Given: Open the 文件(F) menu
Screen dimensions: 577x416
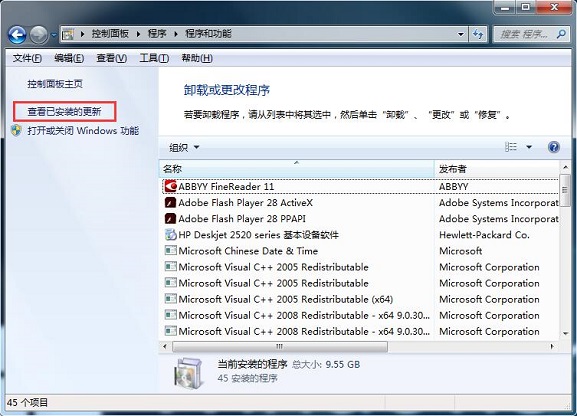Looking at the screenshot, I should [27, 58].
